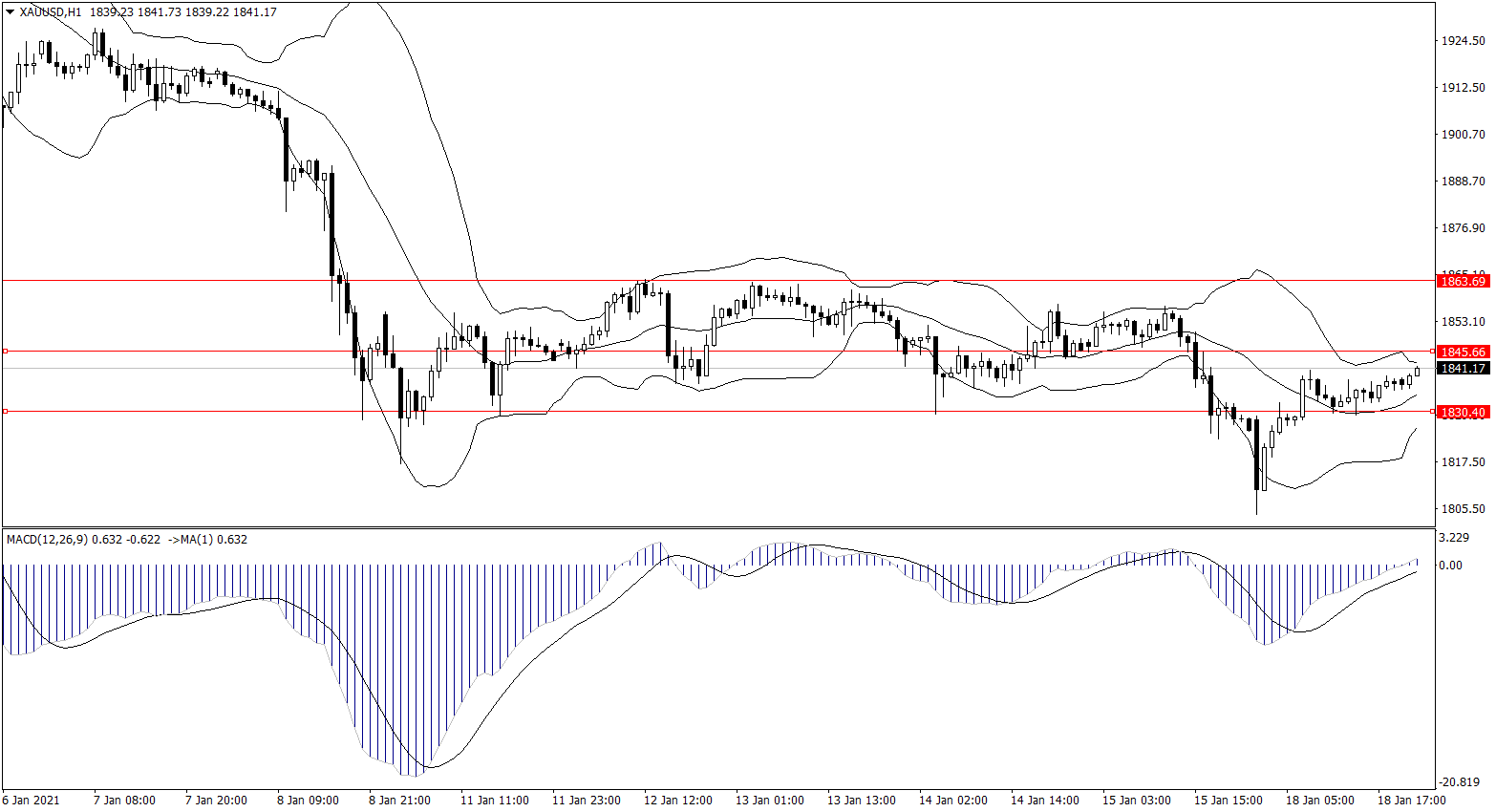This screenshot has height=812, width=1496.
Task: Click the 18 Jan 17:00 time label
Action: click(x=1411, y=801)
